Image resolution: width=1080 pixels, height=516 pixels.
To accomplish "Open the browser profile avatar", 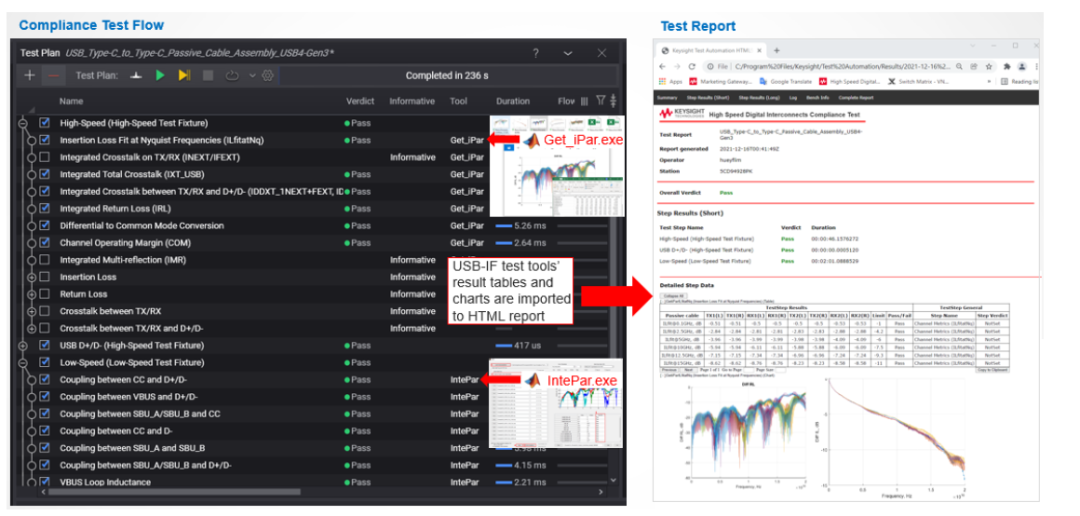I will click(1021, 67).
